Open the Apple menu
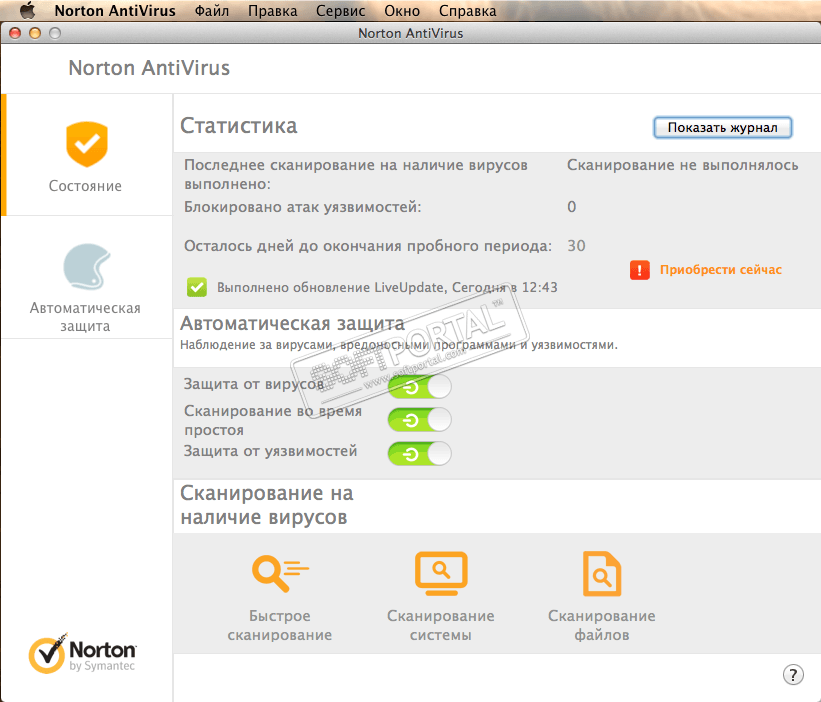This screenshot has width=821, height=702. (x=27, y=10)
